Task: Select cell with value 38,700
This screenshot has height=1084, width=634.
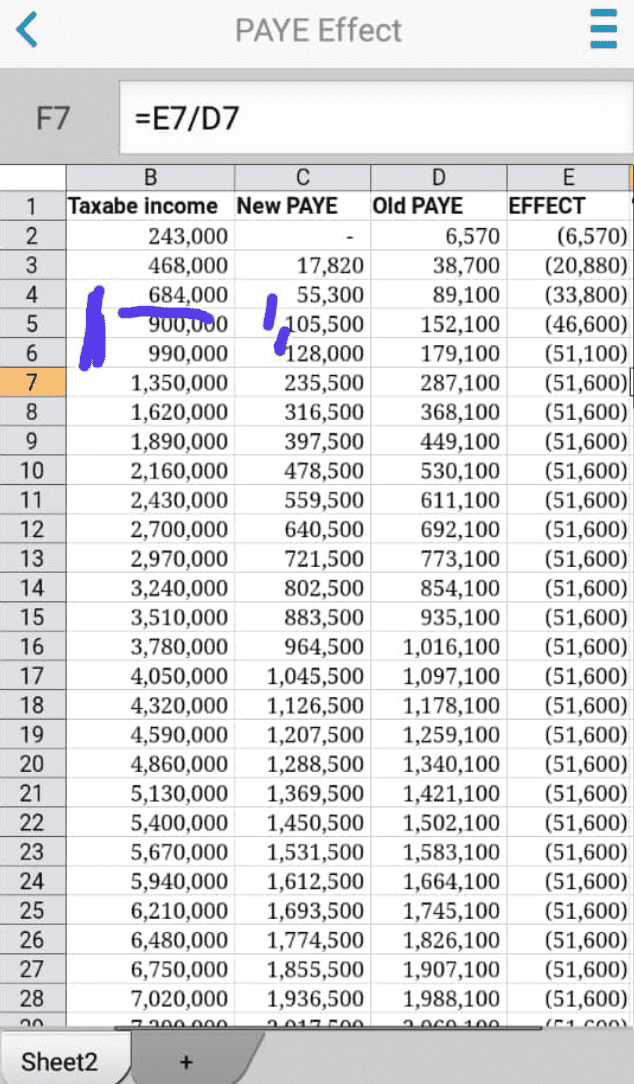Action: pos(438,265)
